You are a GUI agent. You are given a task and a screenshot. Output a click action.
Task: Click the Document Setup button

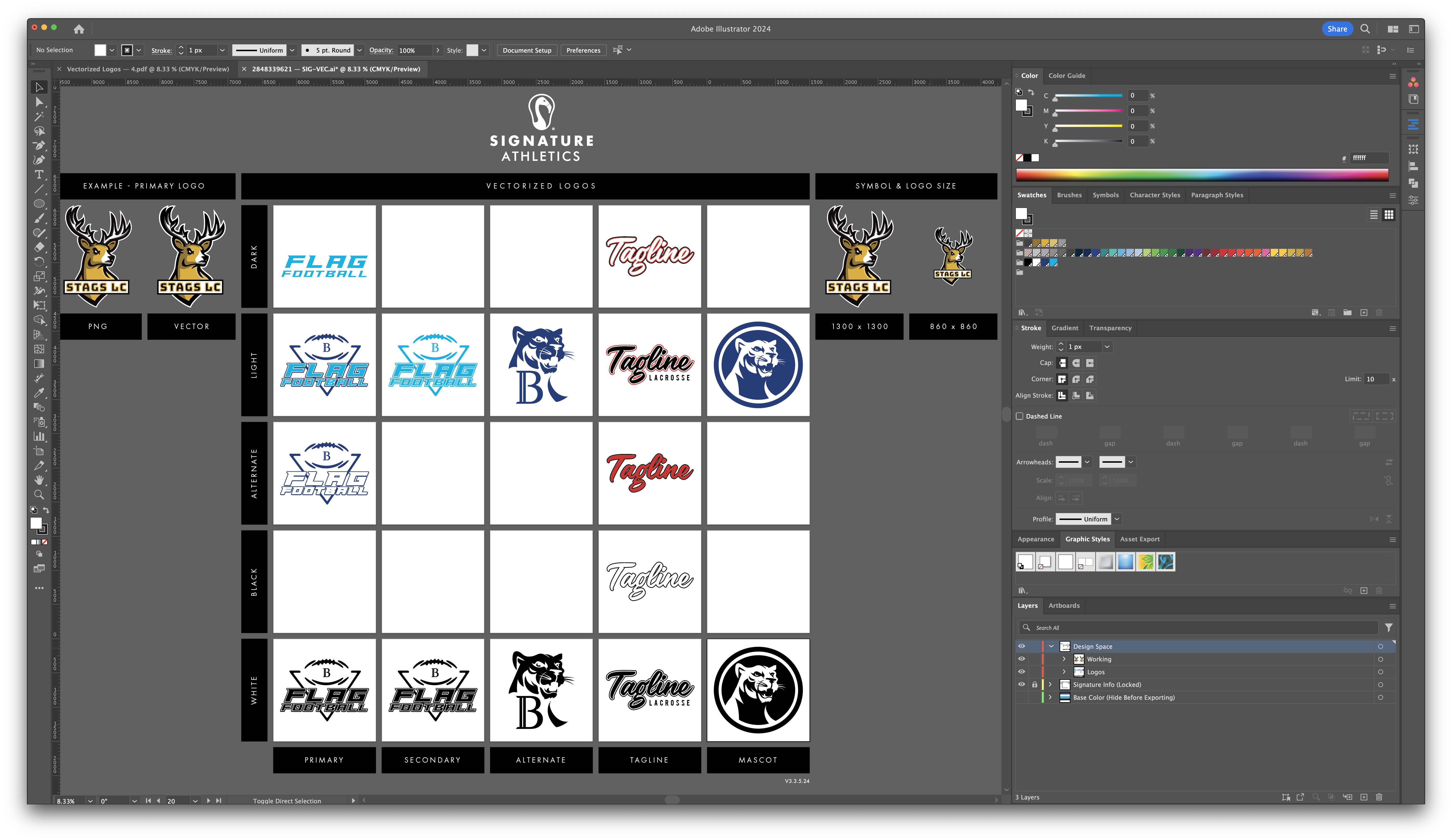click(527, 50)
